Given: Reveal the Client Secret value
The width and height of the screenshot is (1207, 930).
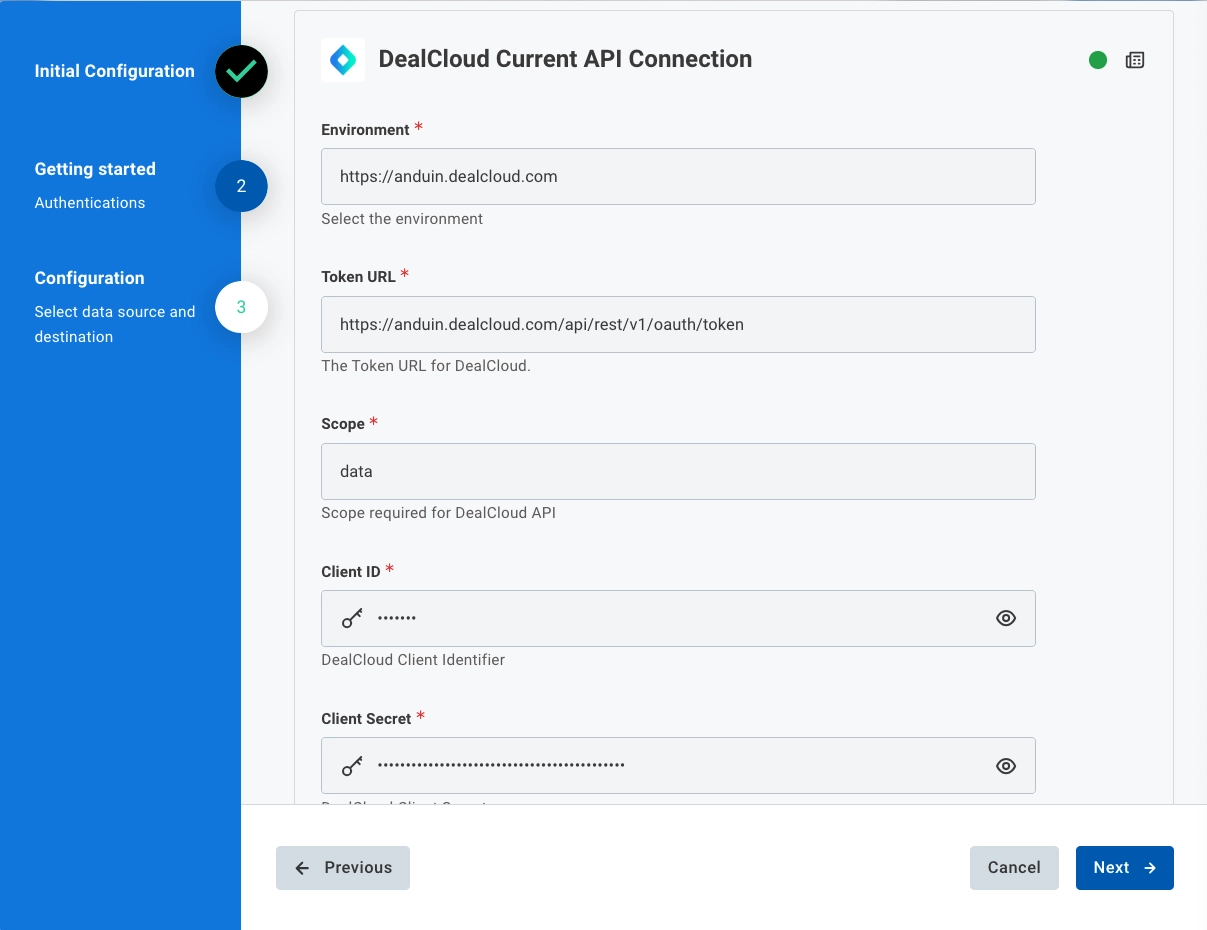Looking at the screenshot, I should (x=1006, y=766).
